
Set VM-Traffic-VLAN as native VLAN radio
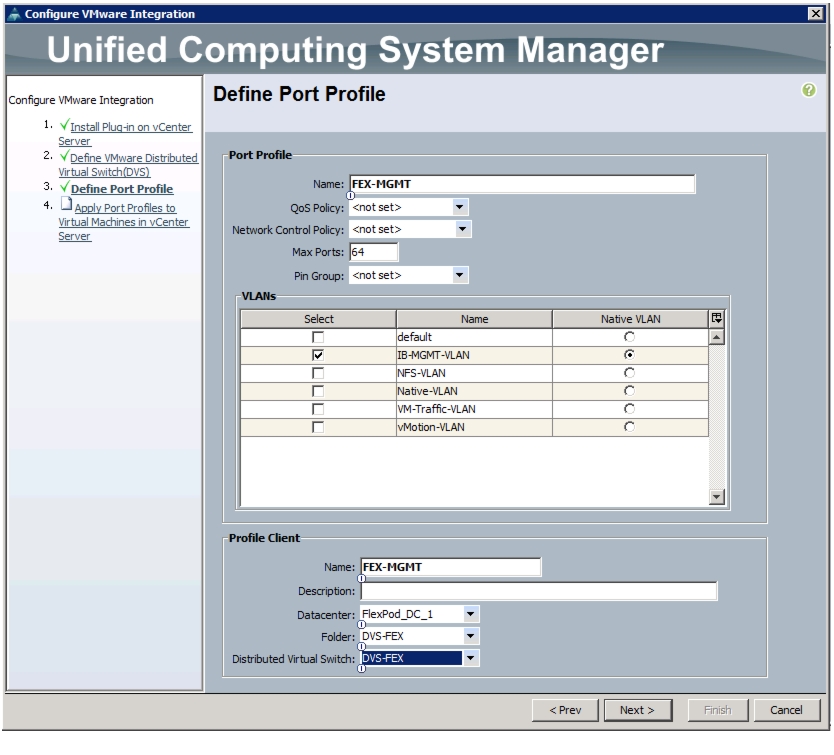pyautogui.click(x=629, y=409)
